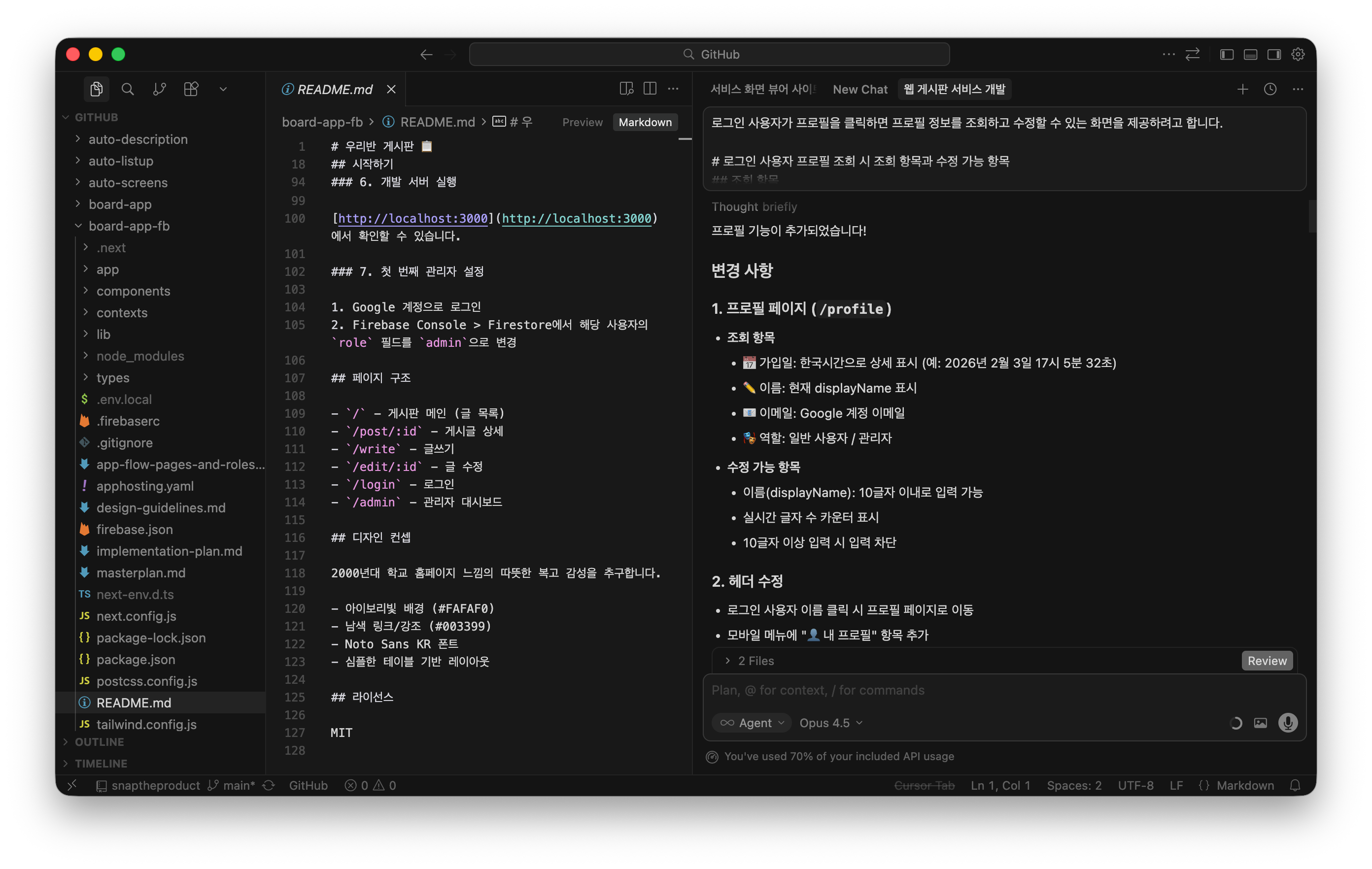Split the editor right icon
This screenshot has width=1372, height=869.
650,89
